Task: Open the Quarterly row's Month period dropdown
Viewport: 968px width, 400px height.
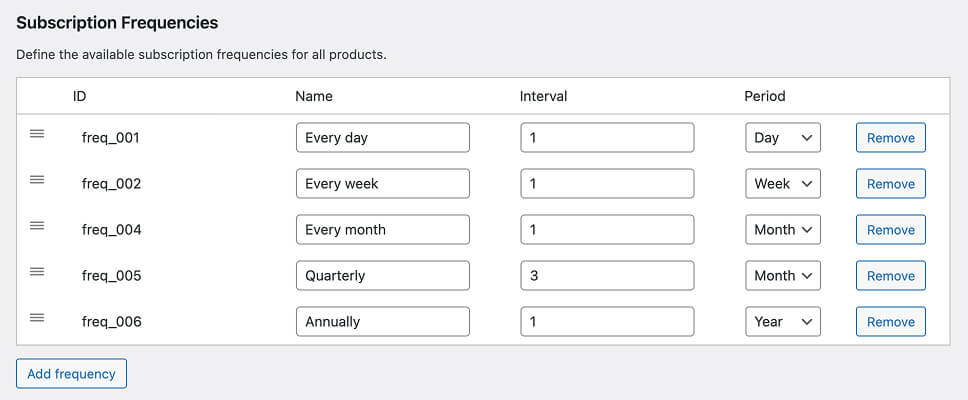Action: pyautogui.click(x=783, y=275)
